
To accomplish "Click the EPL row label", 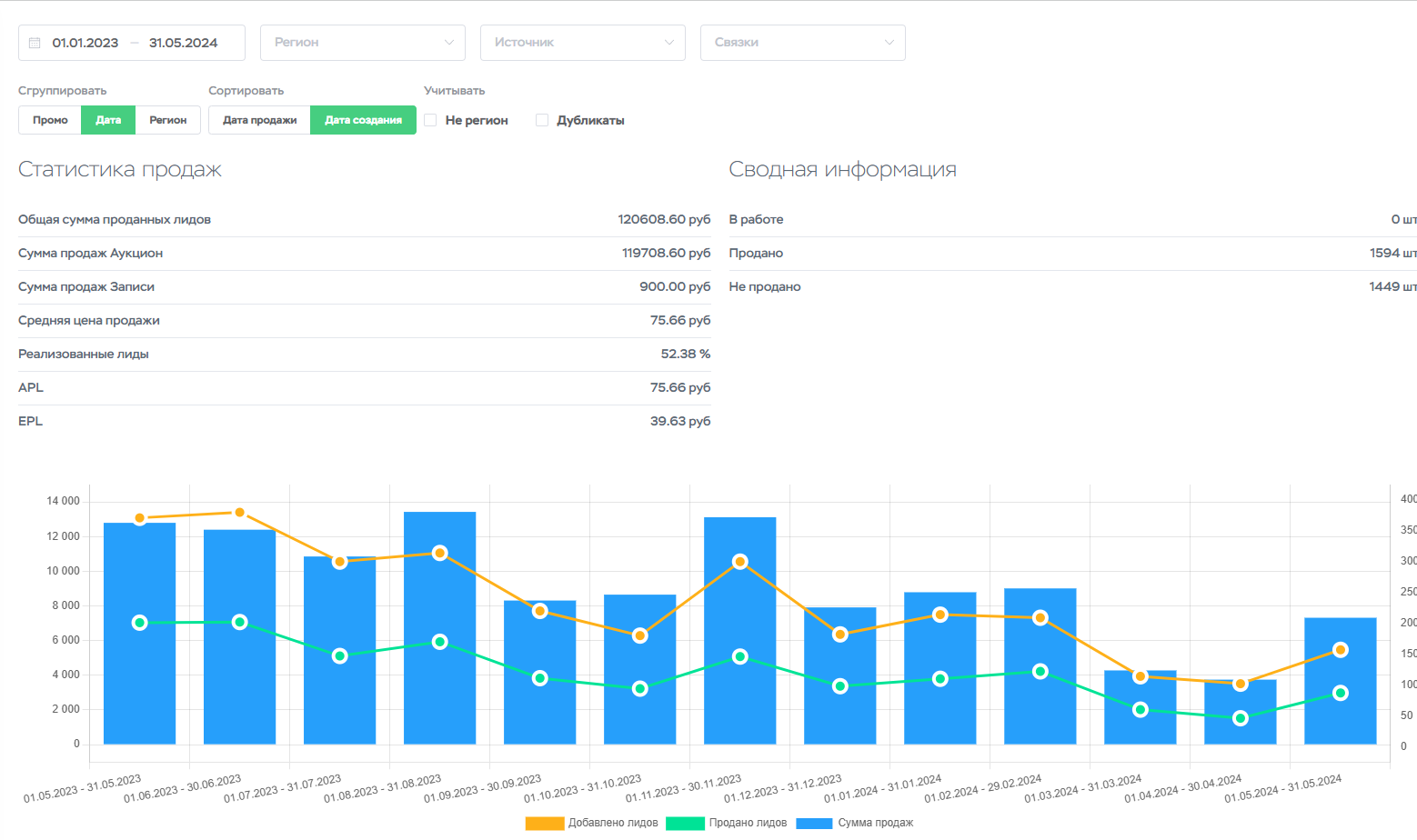I will click(x=31, y=421).
